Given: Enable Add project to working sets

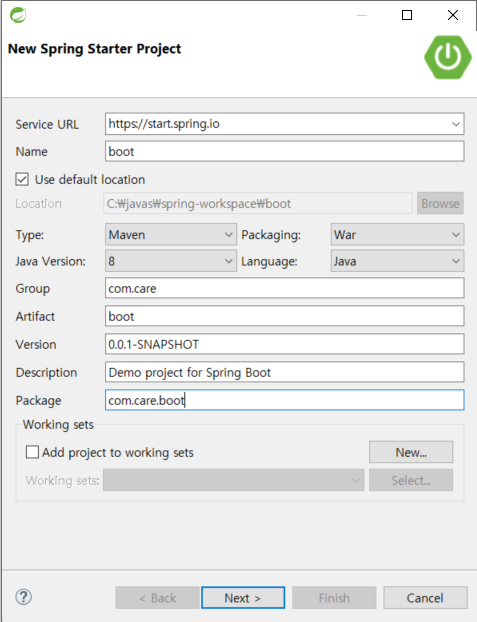Looking at the screenshot, I should 32,452.
